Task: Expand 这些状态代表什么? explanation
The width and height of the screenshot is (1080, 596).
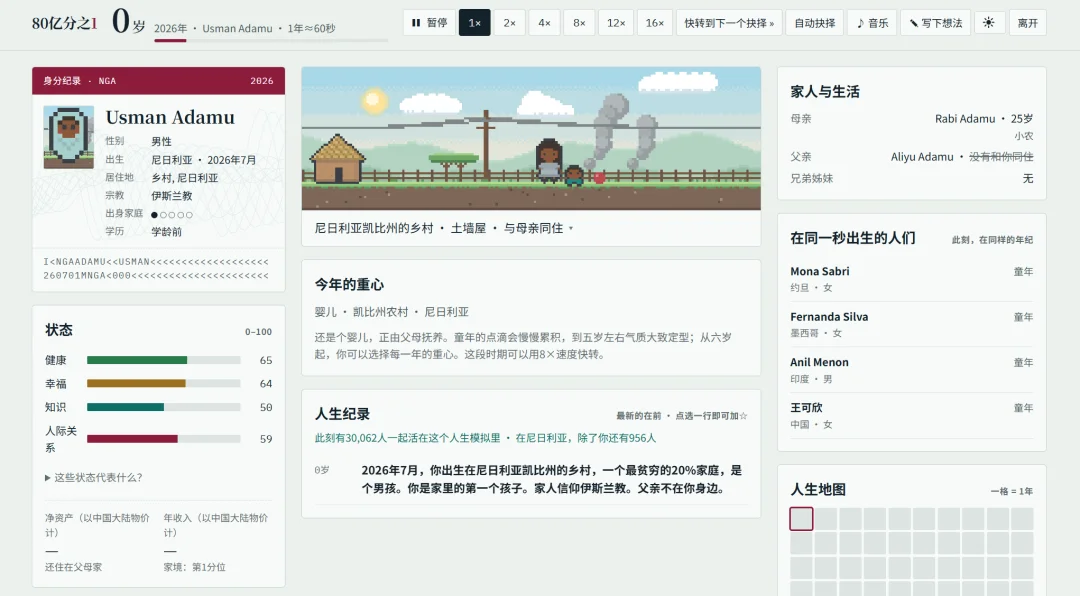Action: pos(94,477)
